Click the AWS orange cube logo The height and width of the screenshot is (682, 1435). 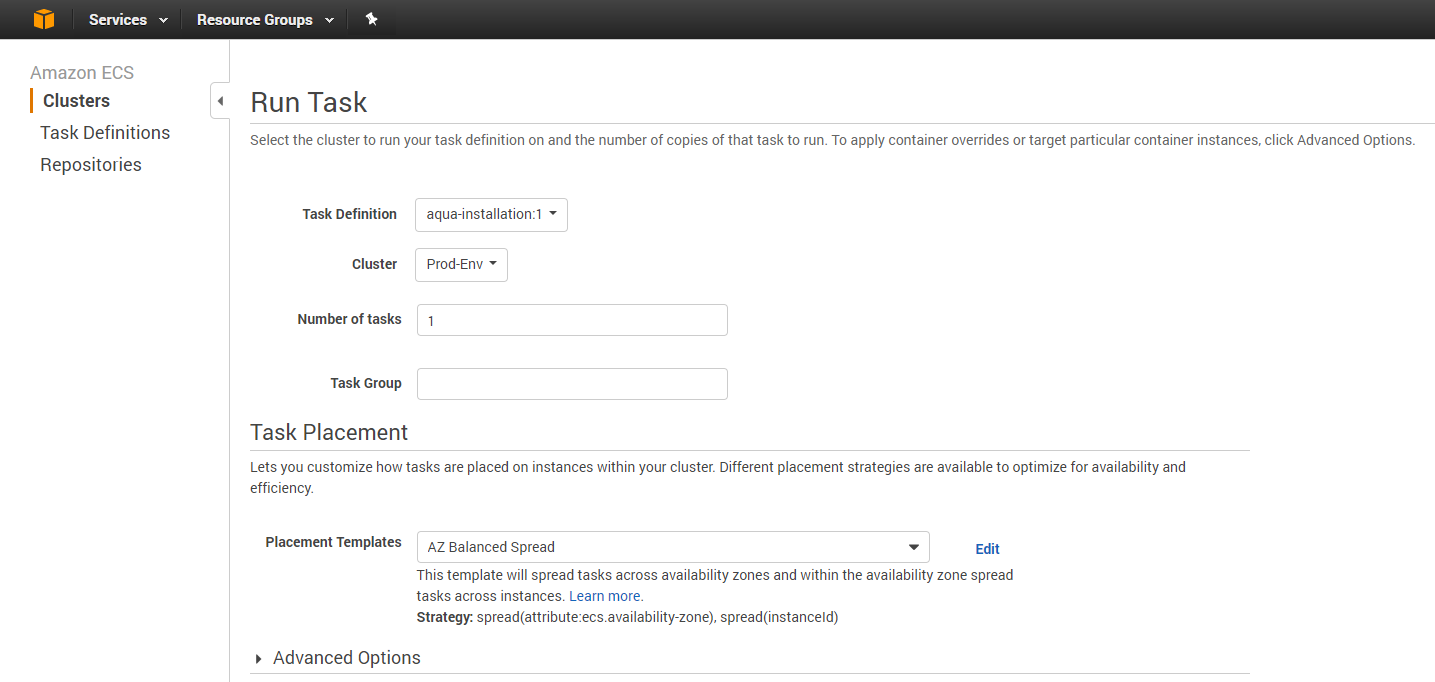pos(44,19)
